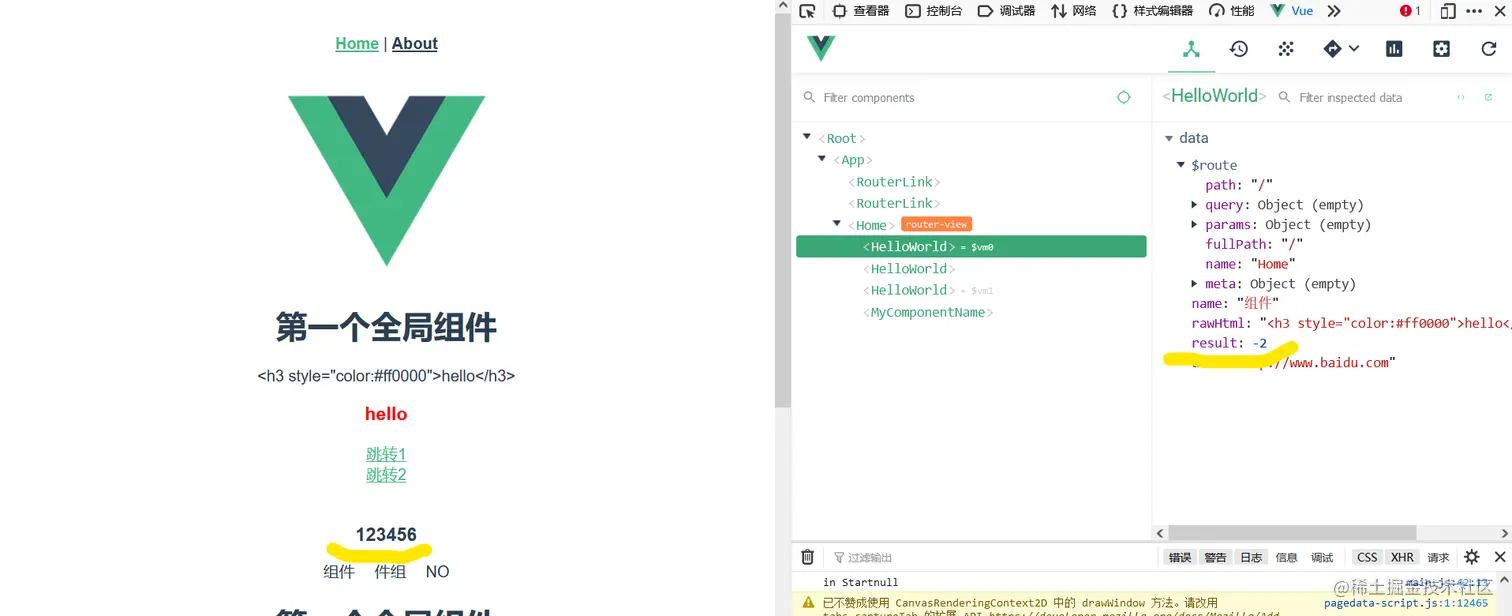1512x616 pixels.
Task: Activate the element picker icon
Action: [x=807, y=11]
